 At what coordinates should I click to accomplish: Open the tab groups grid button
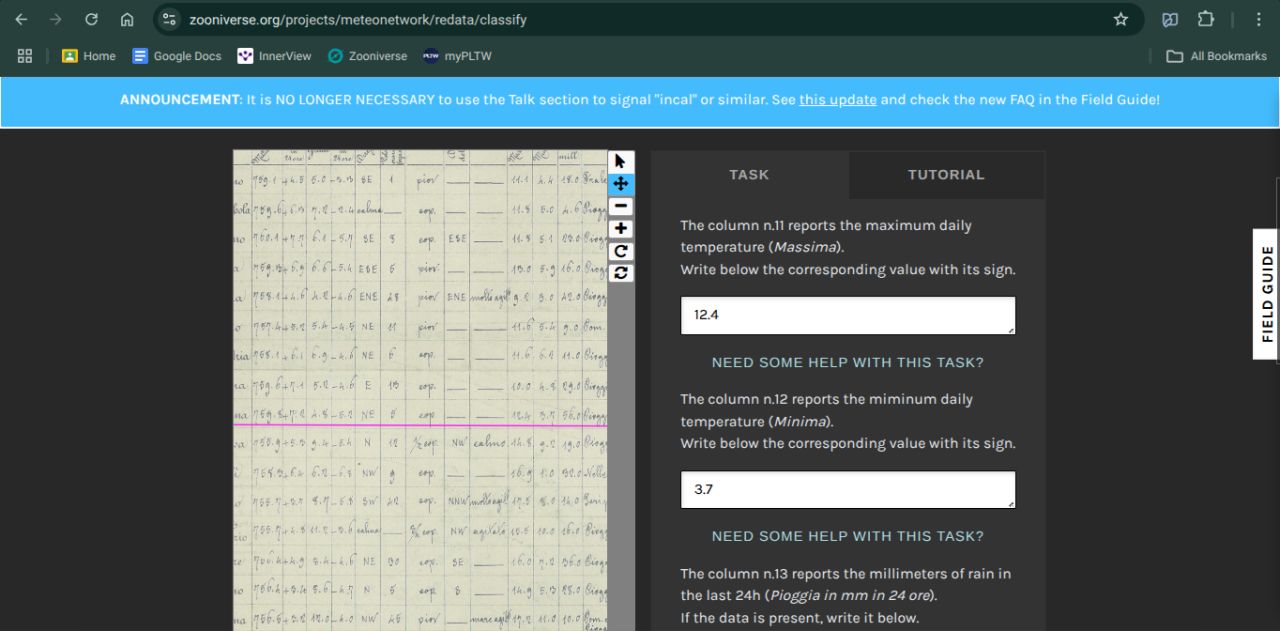point(25,56)
